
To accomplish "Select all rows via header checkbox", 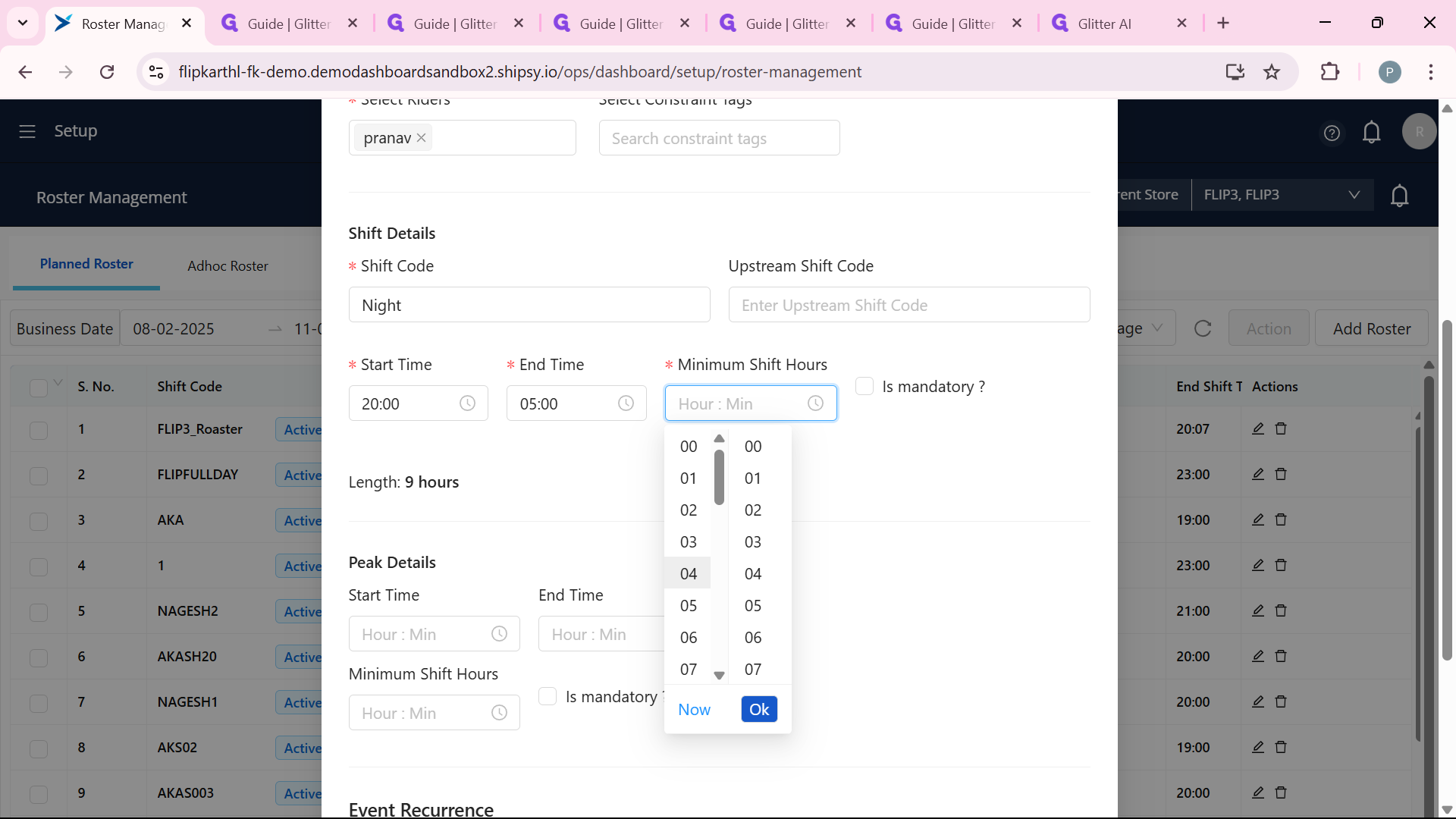I will (x=39, y=388).
